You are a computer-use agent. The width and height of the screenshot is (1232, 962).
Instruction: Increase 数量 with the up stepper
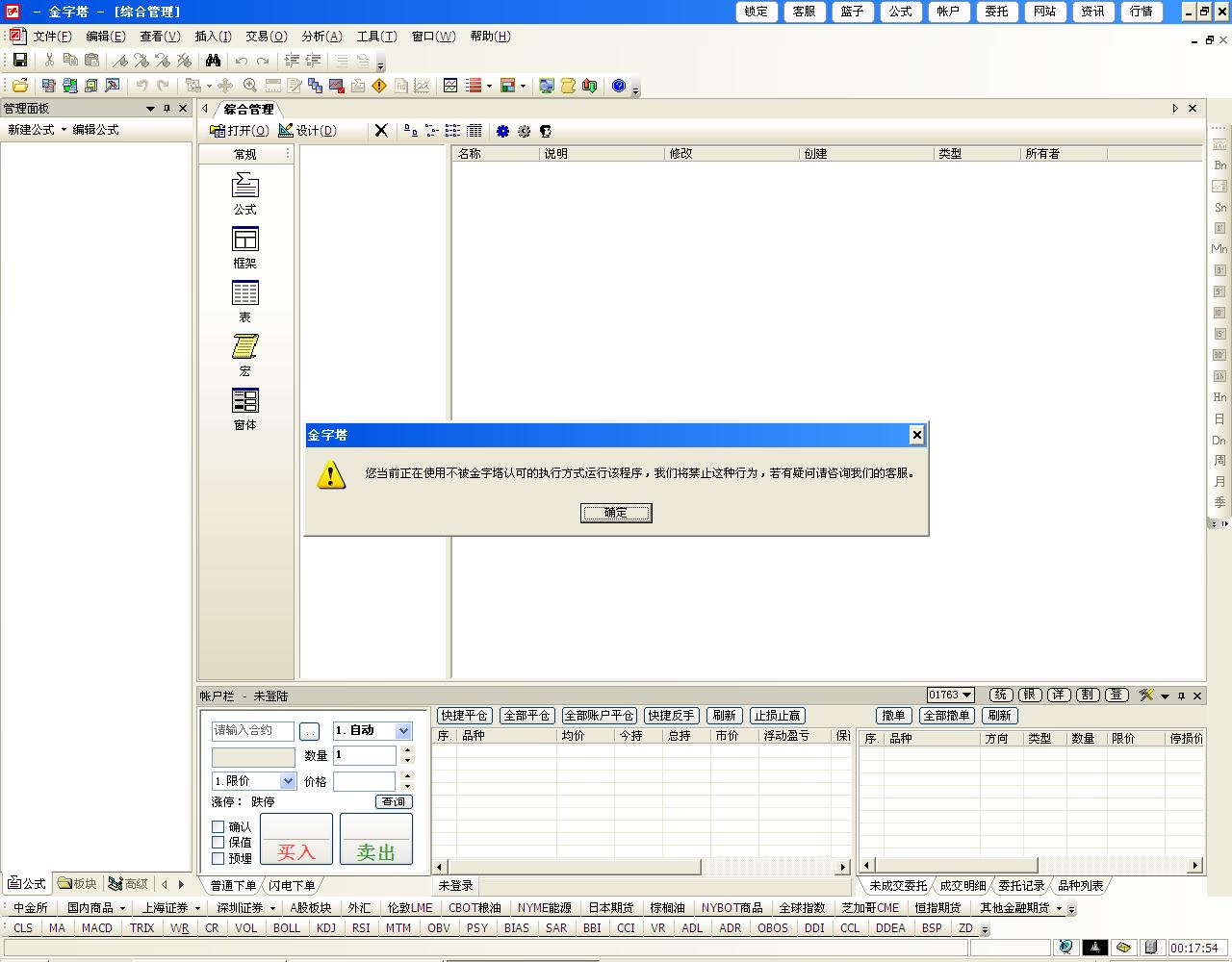coord(407,751)
